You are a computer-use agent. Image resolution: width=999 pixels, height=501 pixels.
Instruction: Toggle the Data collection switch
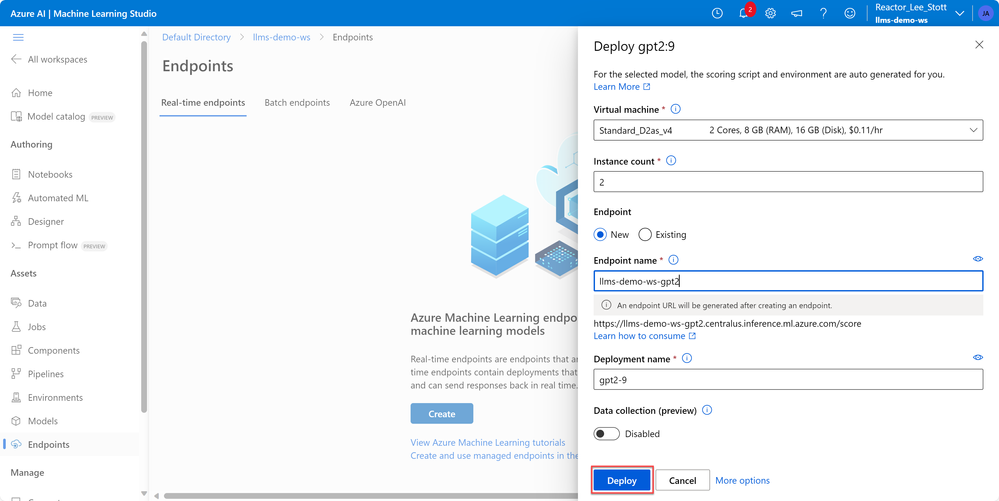607,434
